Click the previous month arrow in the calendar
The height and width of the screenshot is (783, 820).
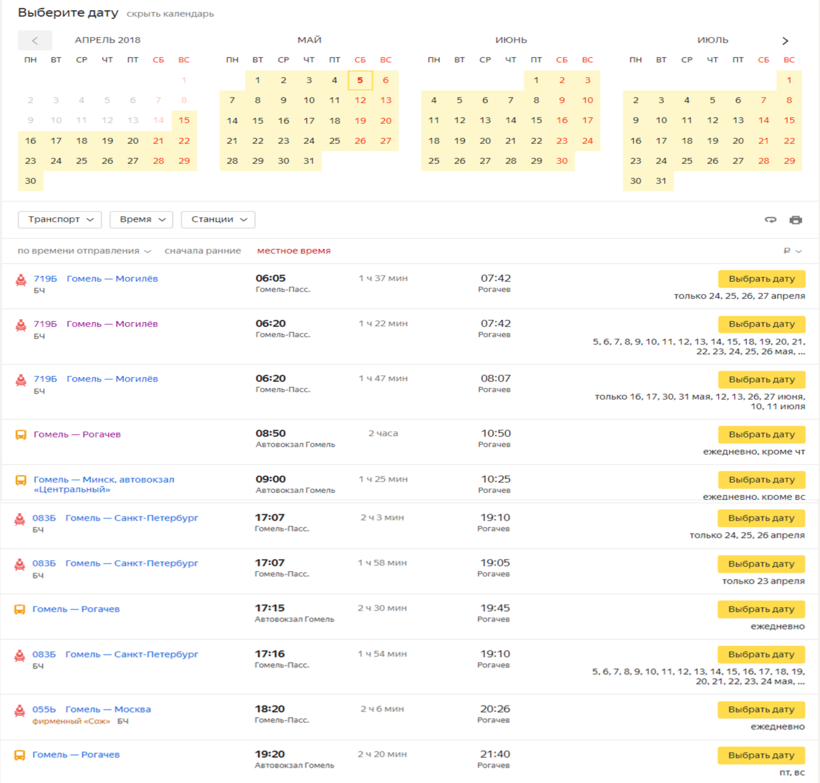click(35, 41)
